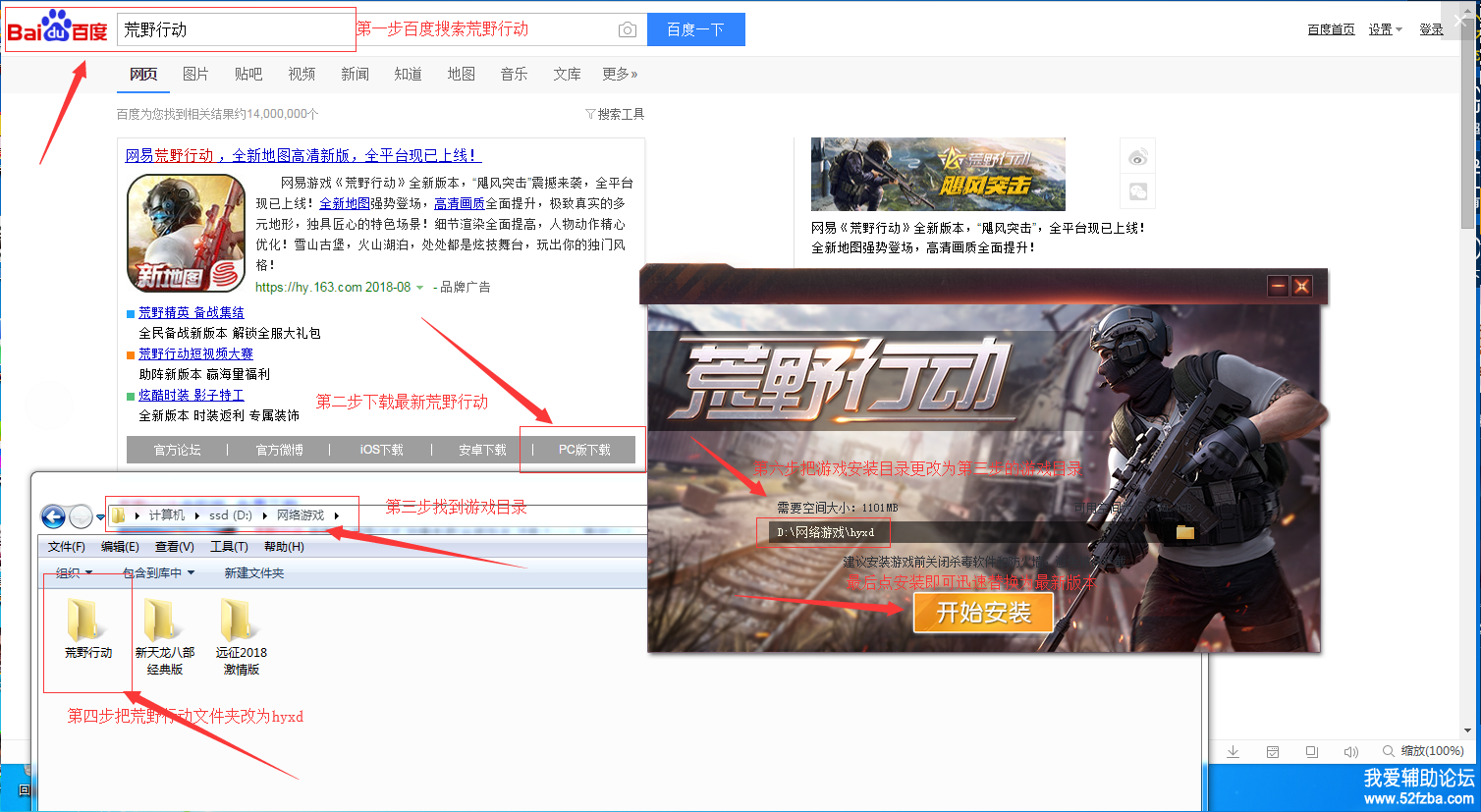Open the 新闻 tab
Viewport: 1481px width, 812px height.
[355, 74]
